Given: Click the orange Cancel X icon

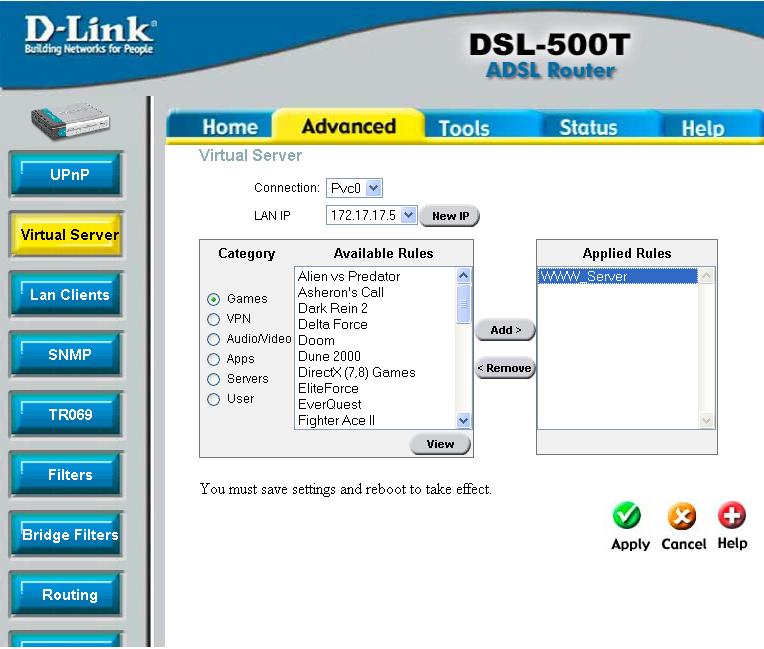Looking at the screenshot, I should point(682,517).
